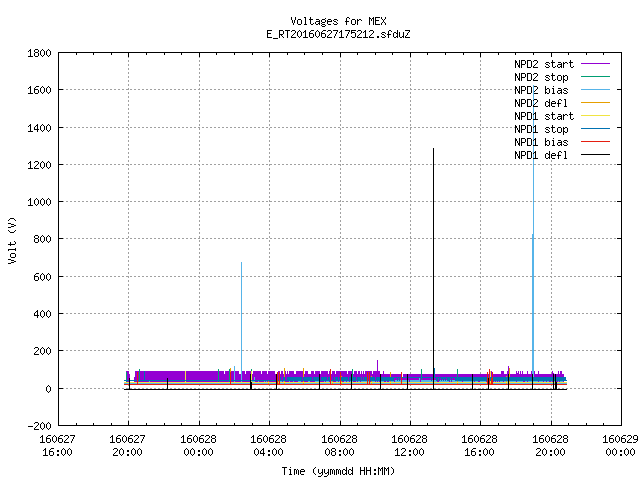Click the 'NPD2 bias' legend label
The height and width of the screenshot is (480, 640).
[x=541, y=90]
